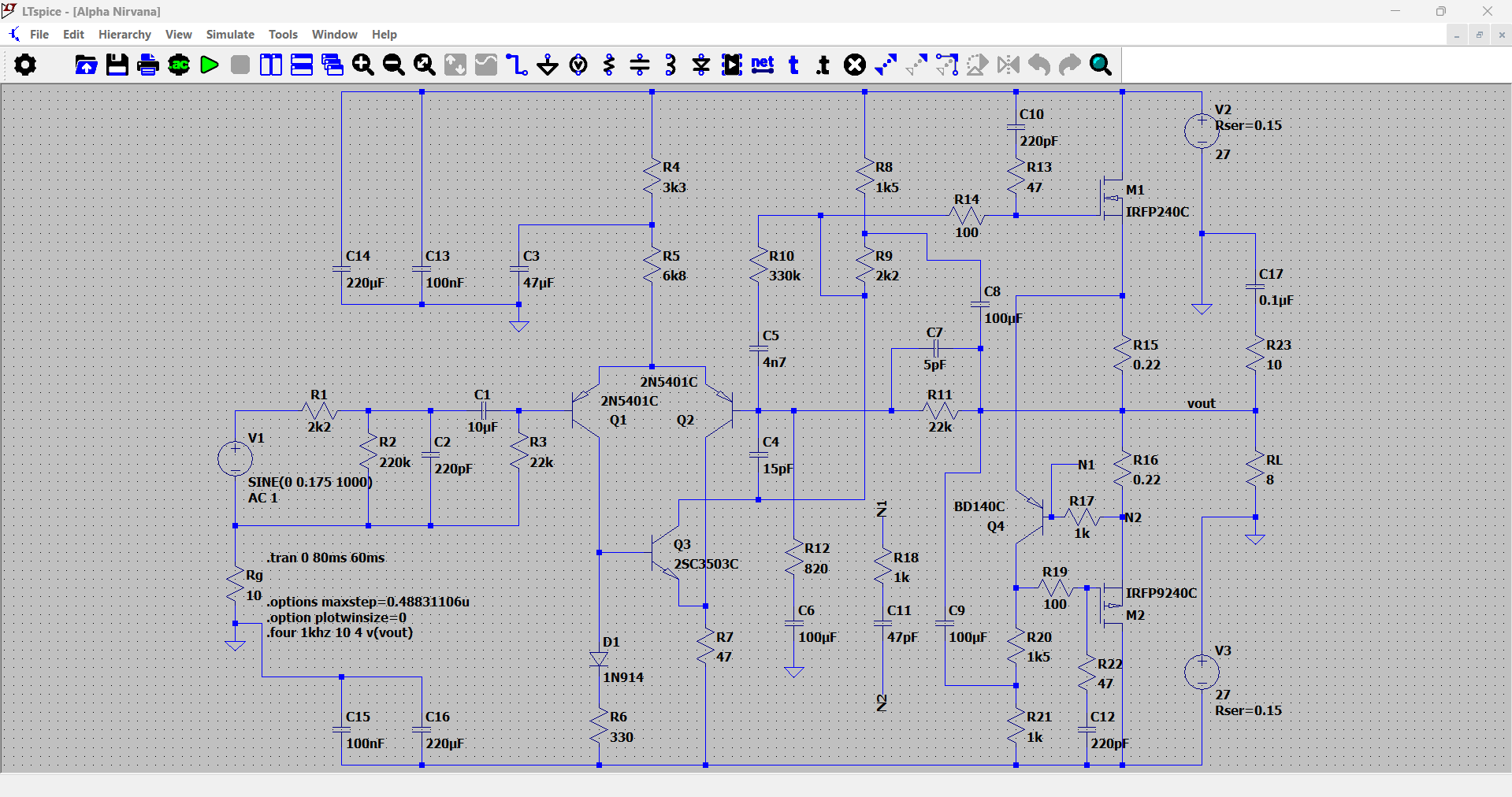Click the Redo arrow

(x=1070, y=65)
